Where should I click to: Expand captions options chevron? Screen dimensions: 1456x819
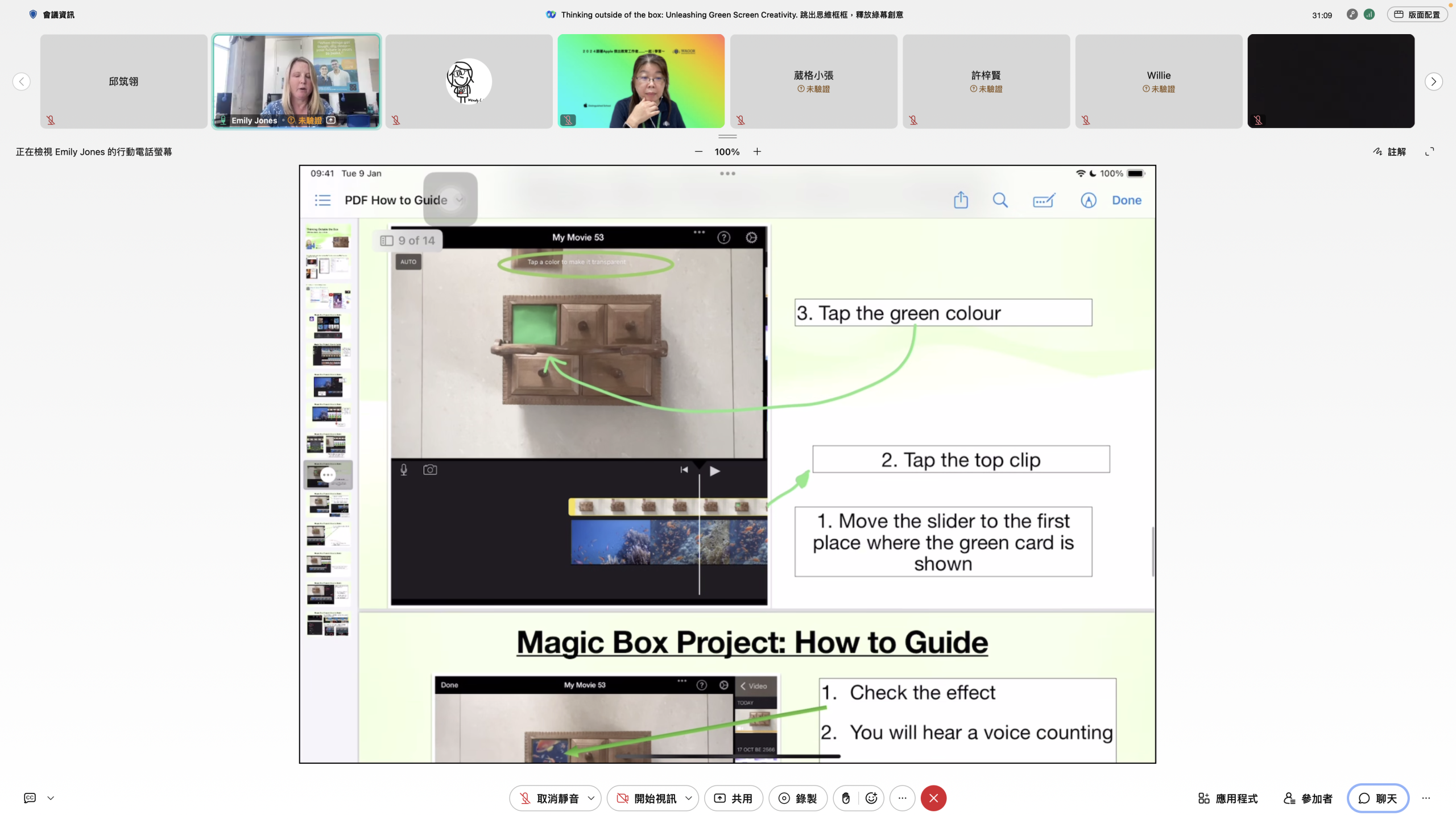coord(51,798)
